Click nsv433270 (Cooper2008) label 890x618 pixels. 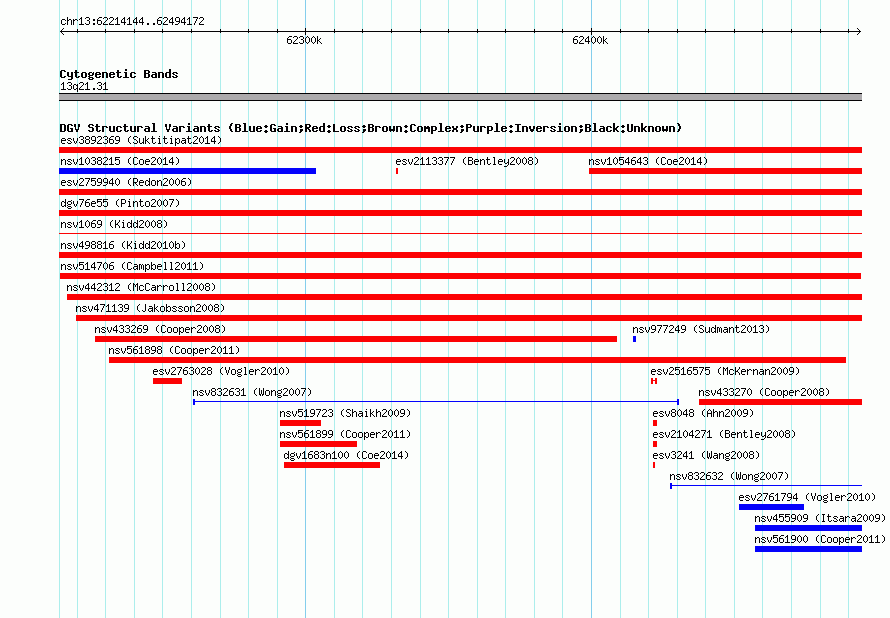click(x=764, y=392)
